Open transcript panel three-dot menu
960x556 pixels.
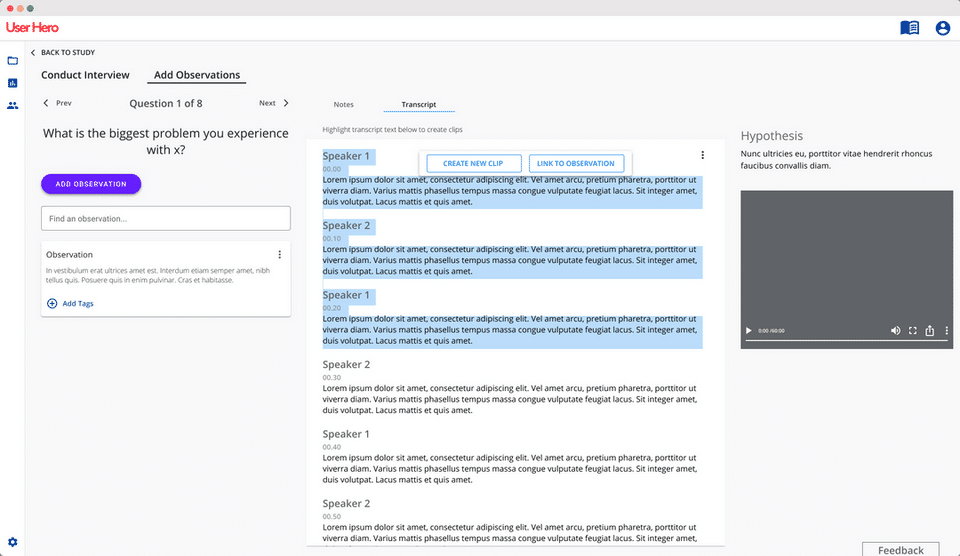click(702, 155)
